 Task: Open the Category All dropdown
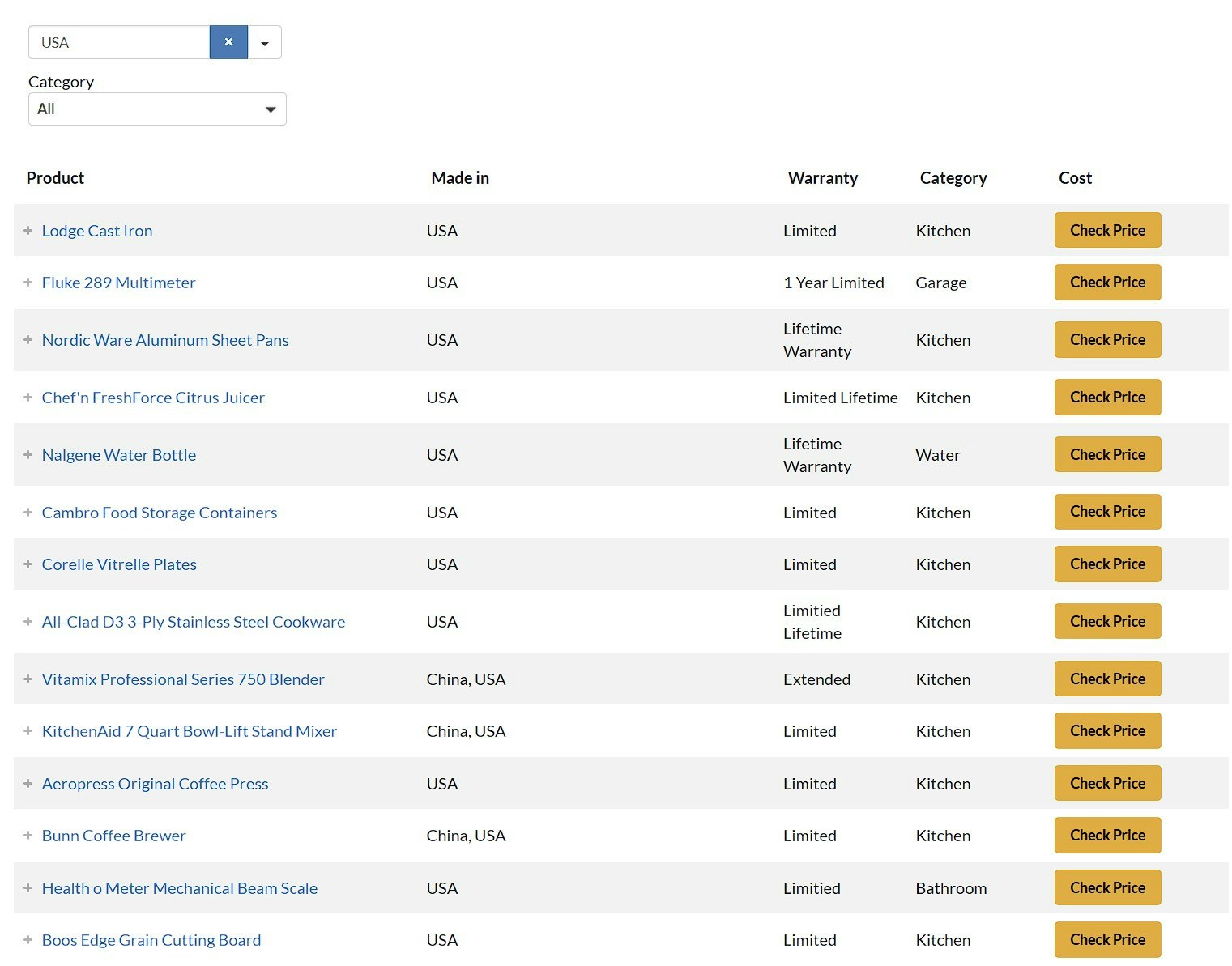(157, 109)
